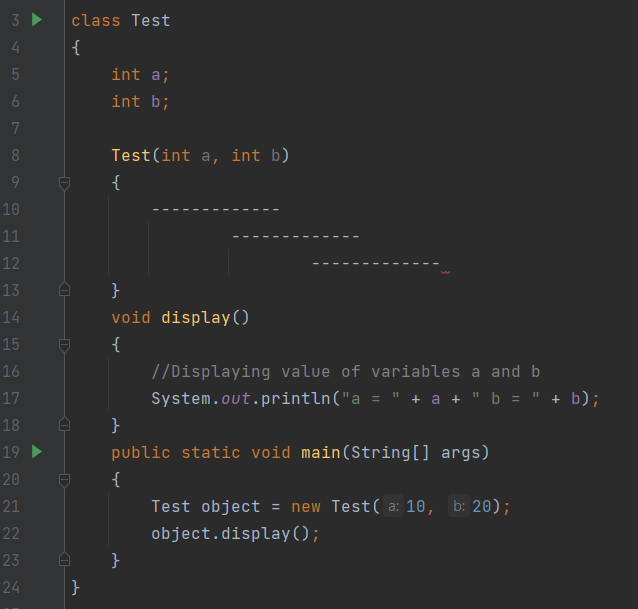Click field declaration 'int b;'
The image size is (638, 609).
click(140, 101)
